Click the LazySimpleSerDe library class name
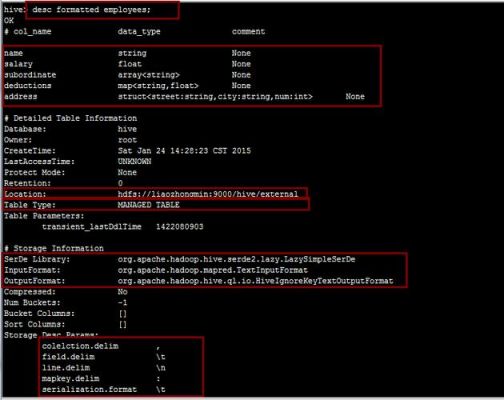Viewport: 504px width, 400px height. tap(236, 259)
